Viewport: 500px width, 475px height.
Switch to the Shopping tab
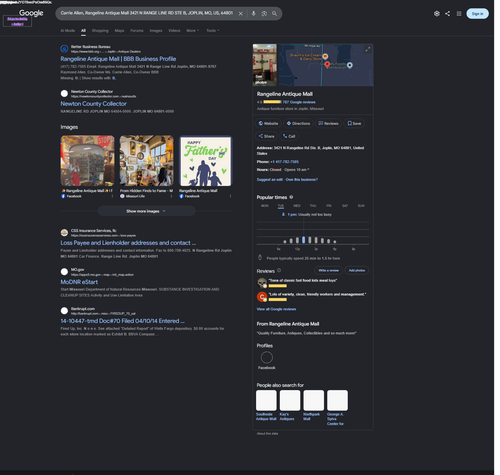[x=100, y=30]
